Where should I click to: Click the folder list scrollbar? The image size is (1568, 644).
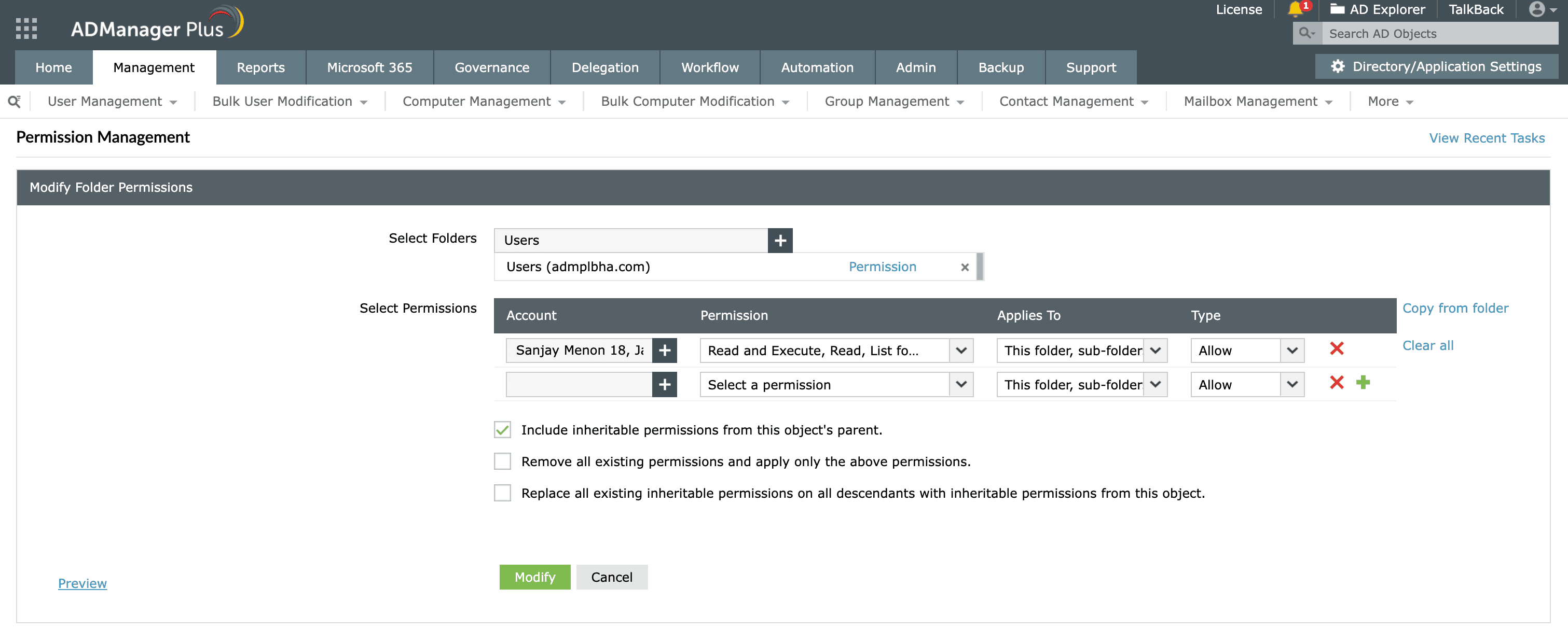980,267
